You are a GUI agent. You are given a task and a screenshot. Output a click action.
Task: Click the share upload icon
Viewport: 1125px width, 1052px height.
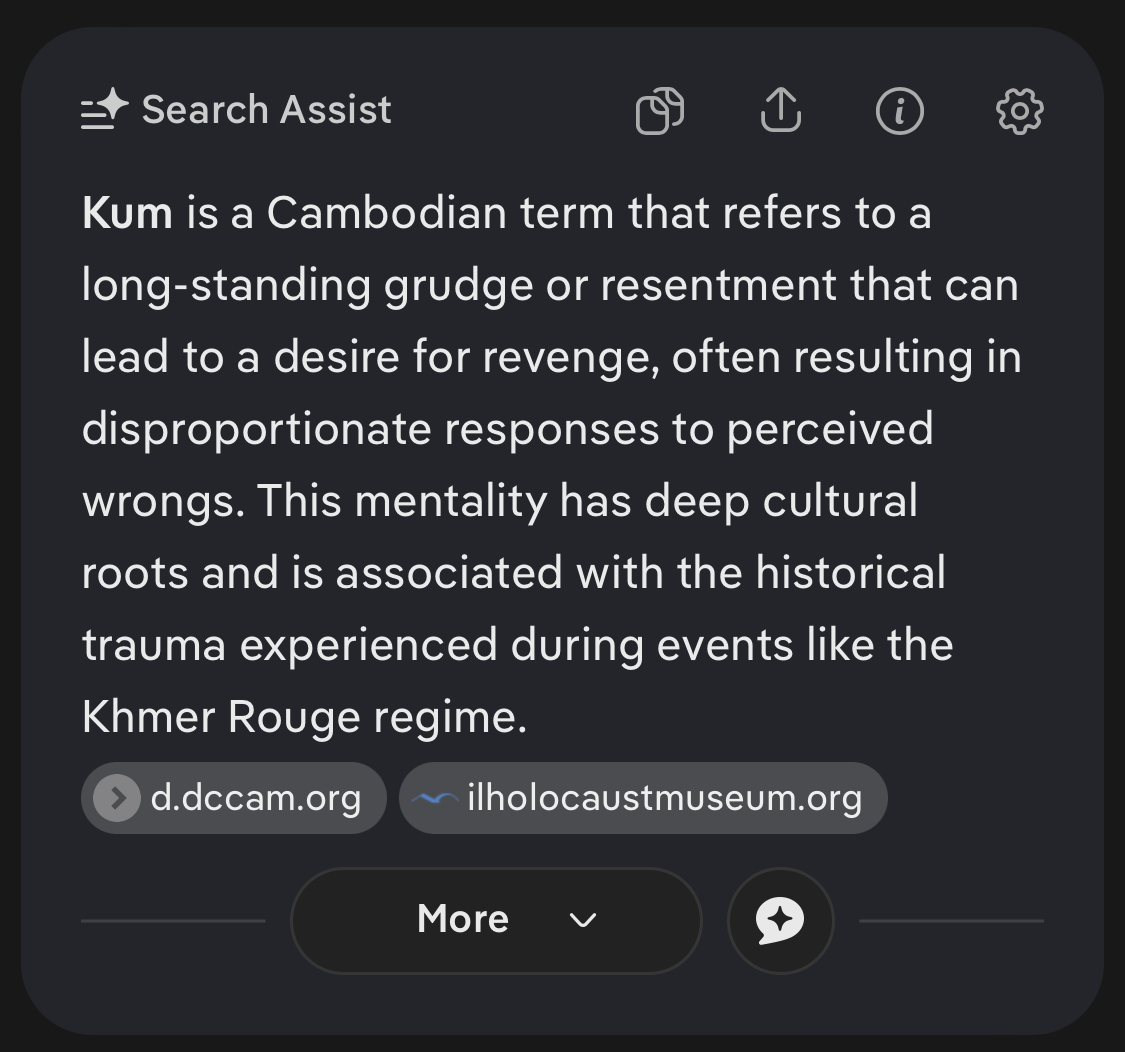point(781,111)
